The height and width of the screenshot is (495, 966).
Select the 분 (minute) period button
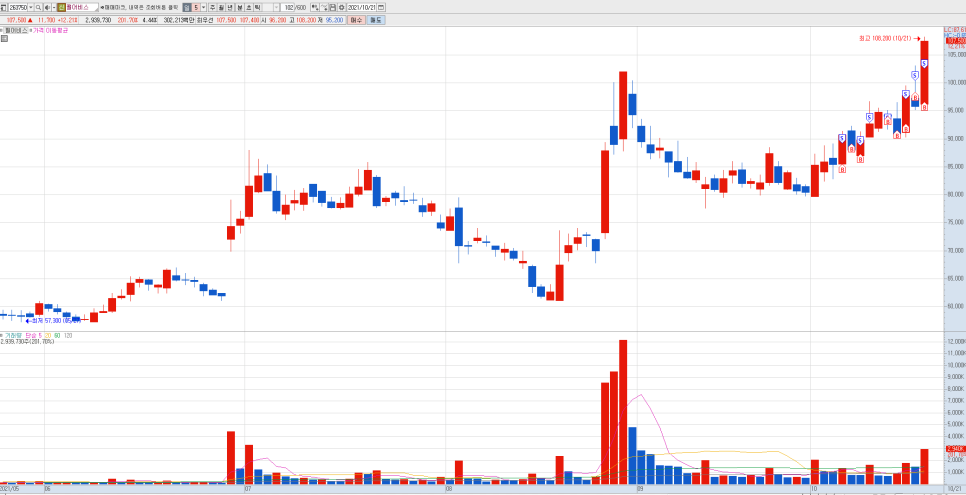point(239,7)
